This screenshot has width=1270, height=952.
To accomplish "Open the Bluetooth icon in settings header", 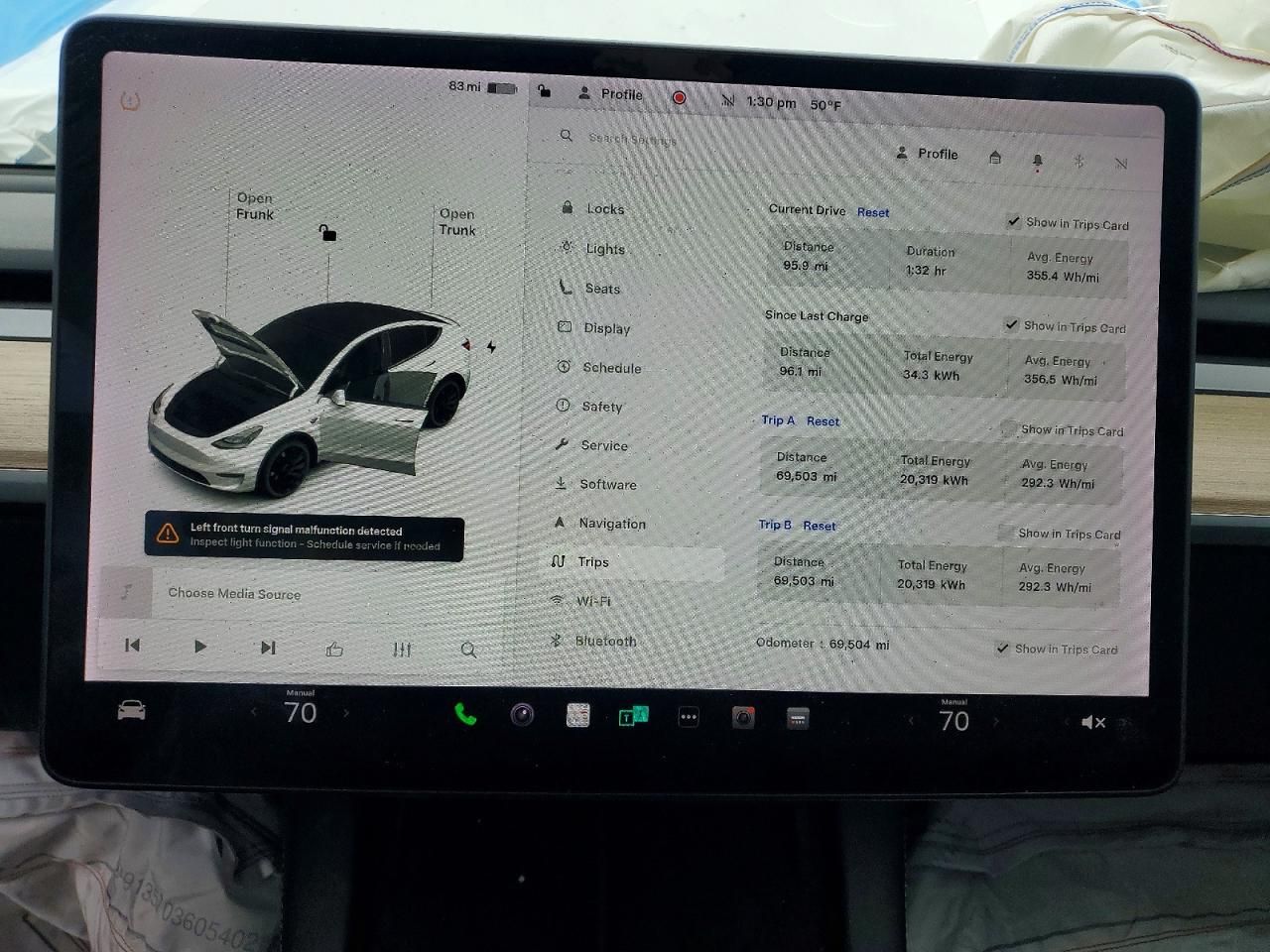I will pyautogui.click(x=1079, y=162).
